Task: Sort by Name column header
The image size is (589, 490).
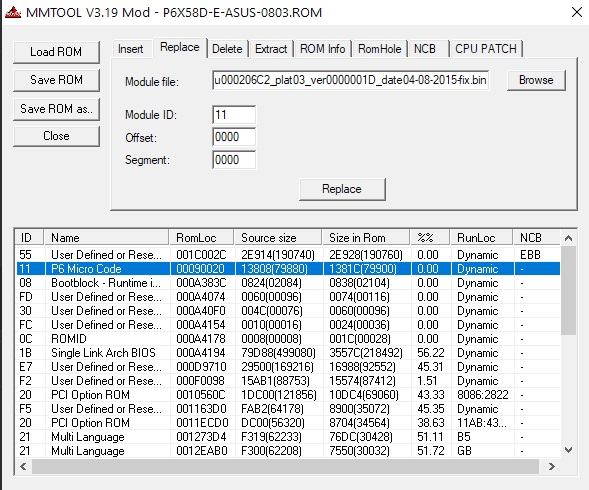Action: point(106,237)
